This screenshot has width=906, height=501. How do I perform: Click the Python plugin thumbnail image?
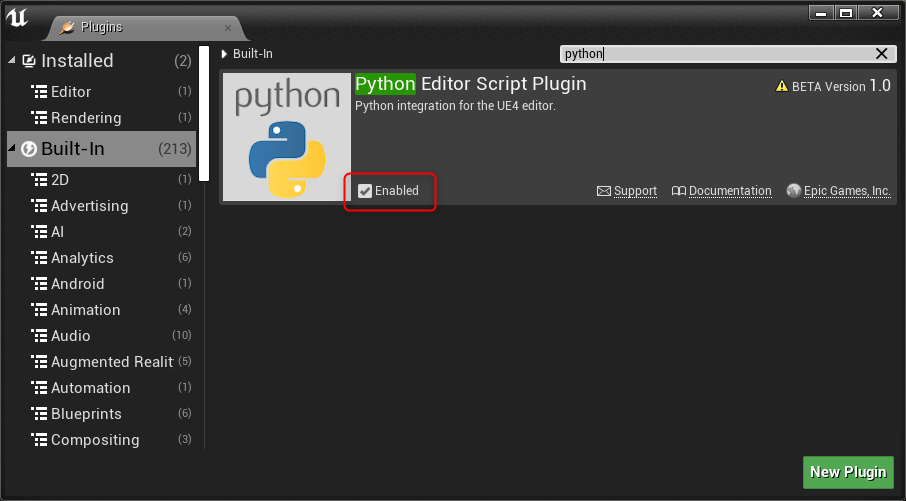[287, 137]
